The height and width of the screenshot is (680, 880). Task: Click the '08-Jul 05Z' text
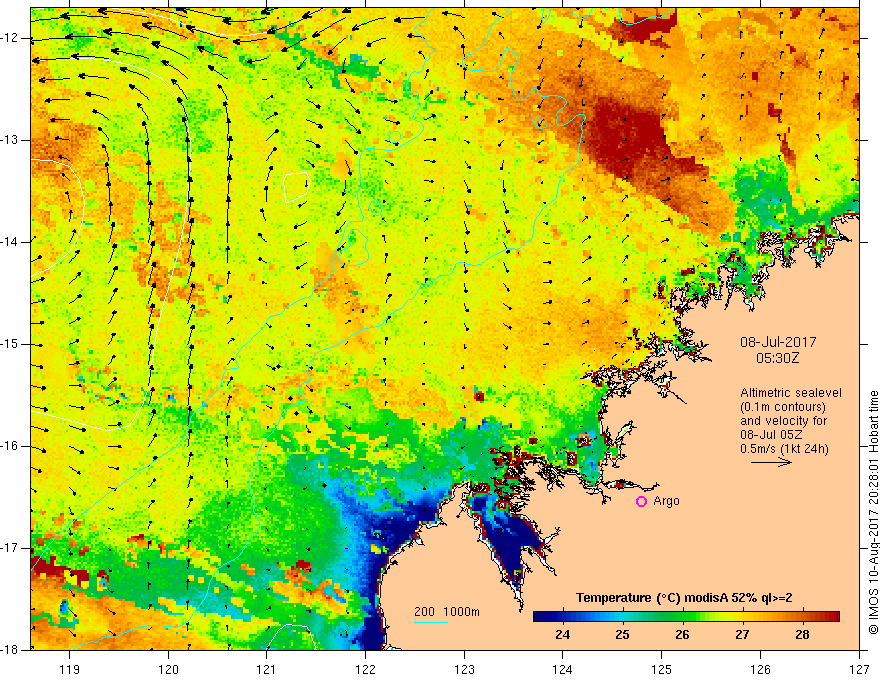pyautogui.click(x=771, y=435)
